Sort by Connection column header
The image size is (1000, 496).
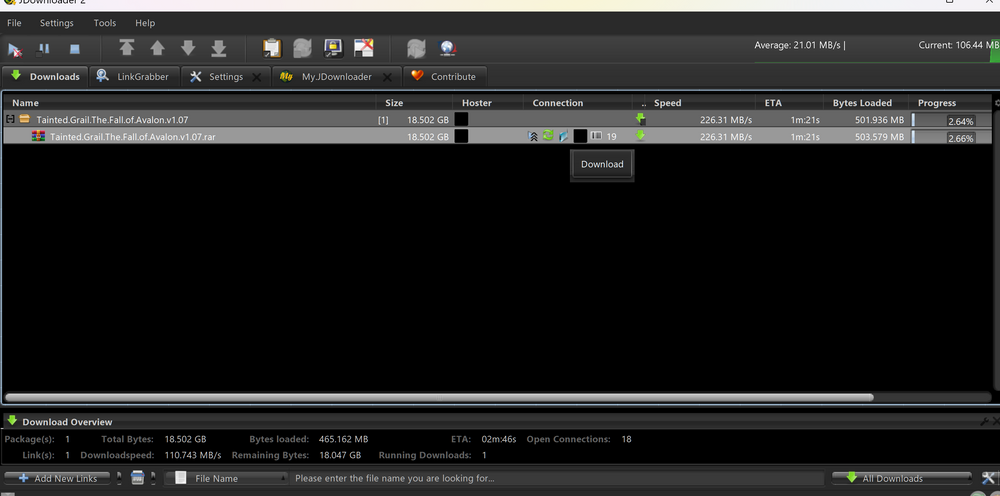577,103
